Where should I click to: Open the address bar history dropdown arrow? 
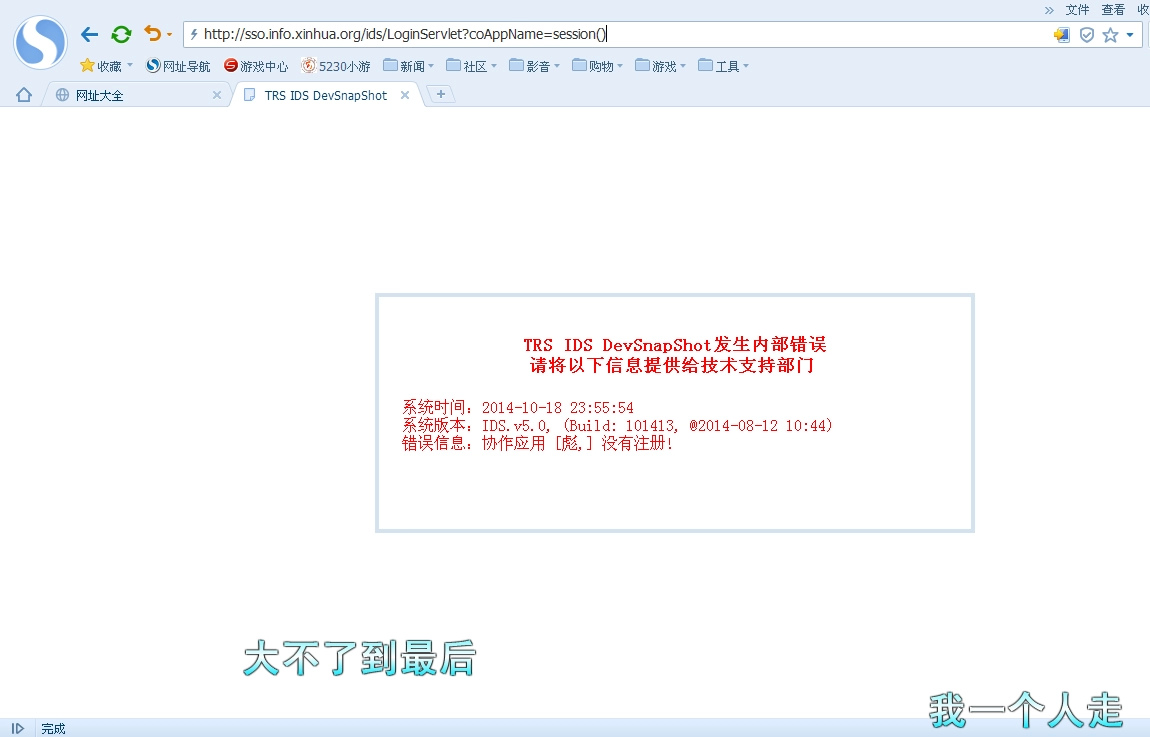1130,34
